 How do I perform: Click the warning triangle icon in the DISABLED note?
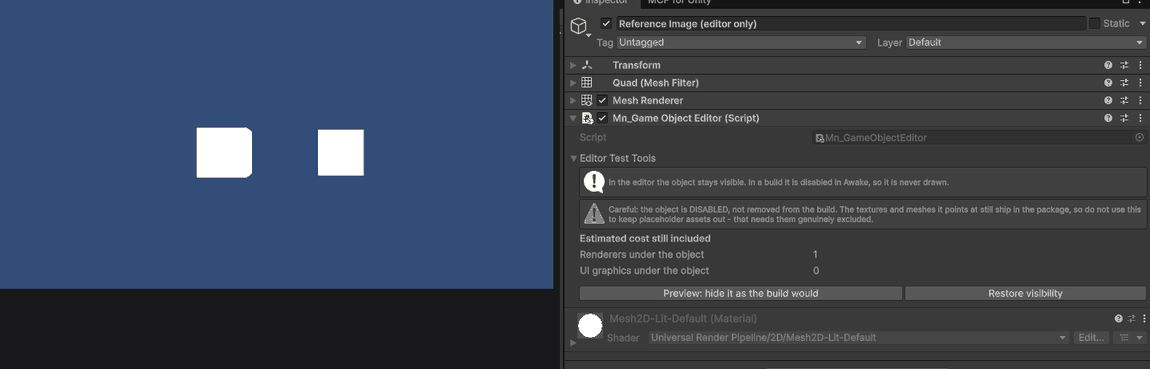594,213
